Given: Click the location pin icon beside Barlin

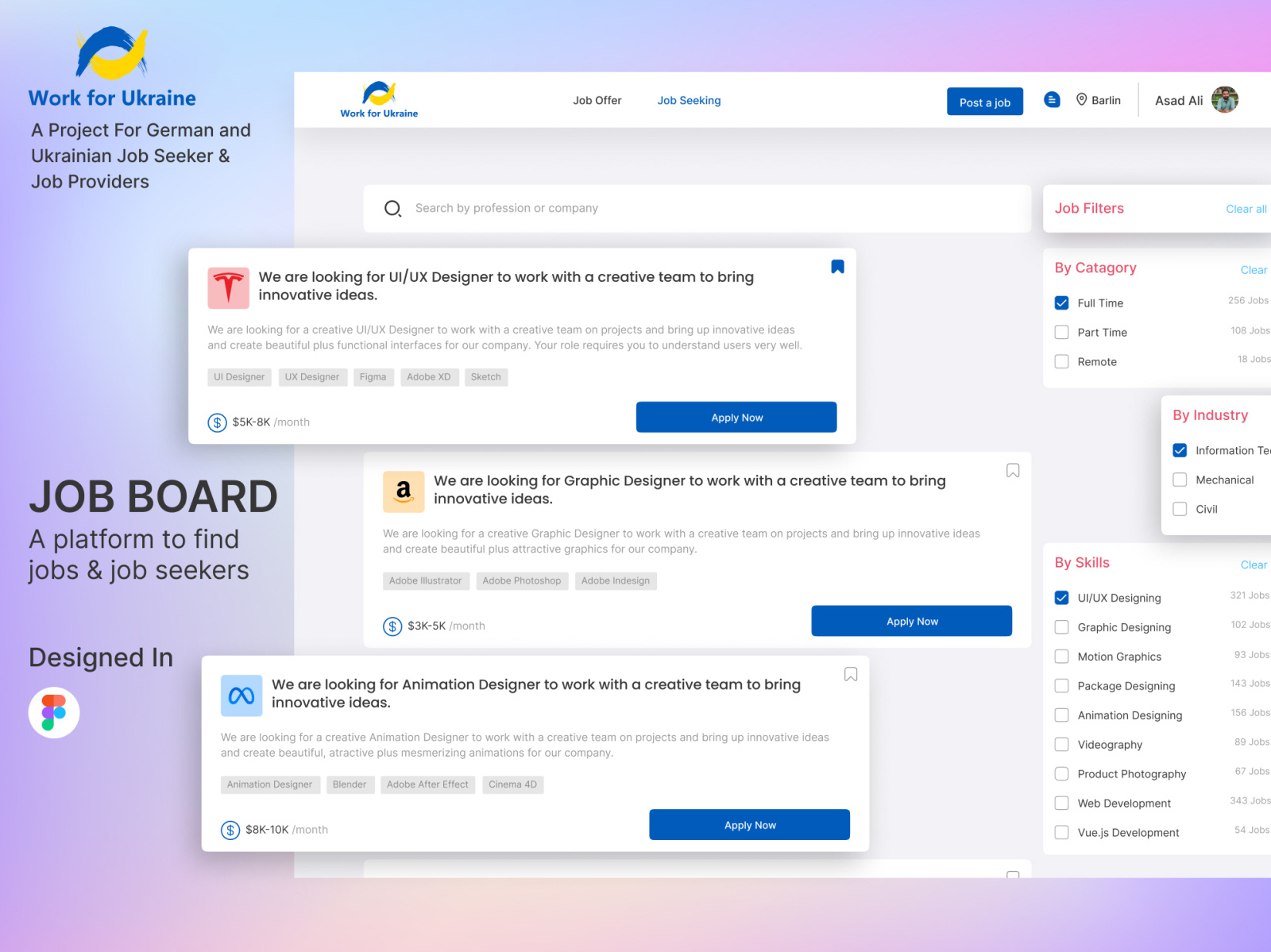Looking at the screenshot, I should (1081, 99).
